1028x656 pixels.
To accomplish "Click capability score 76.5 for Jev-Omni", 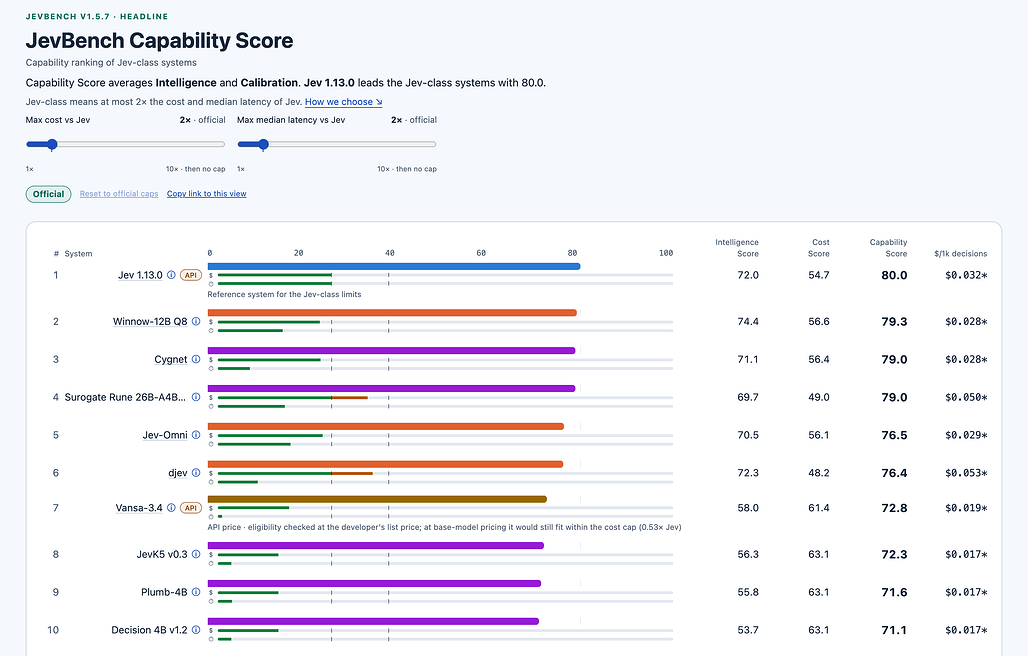I will pyautogui.click(x=894, y=435).
